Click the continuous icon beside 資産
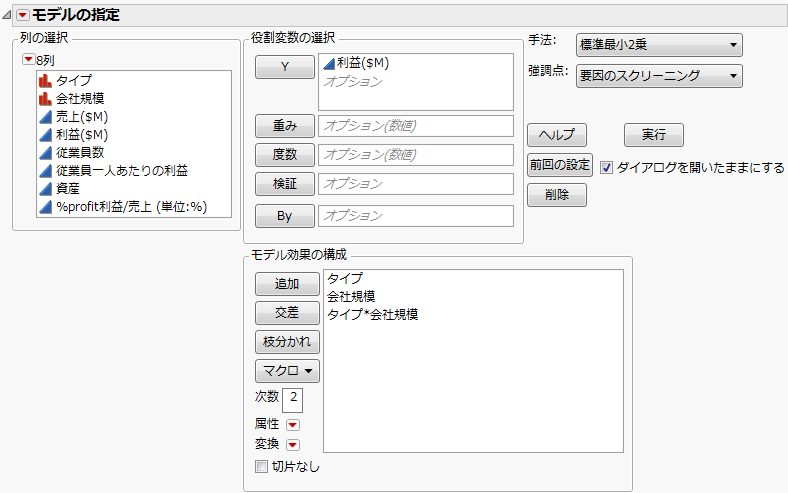This screenshot has height=493, width=788. pyautogui.click(x=45, y=188)
